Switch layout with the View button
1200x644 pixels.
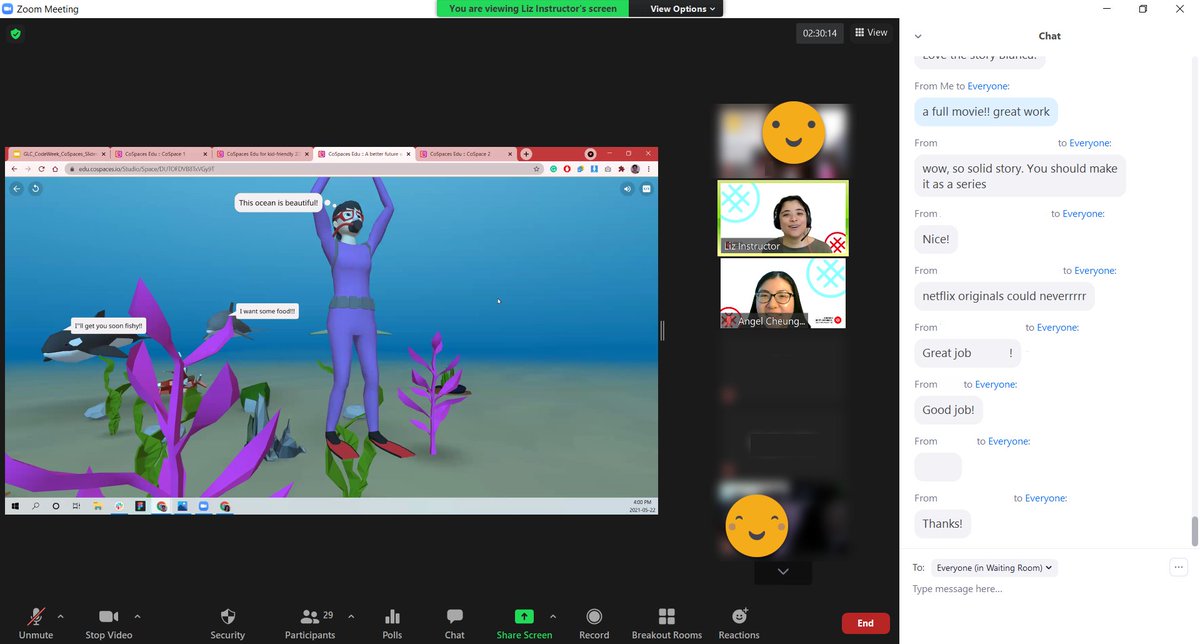[870, 33]
